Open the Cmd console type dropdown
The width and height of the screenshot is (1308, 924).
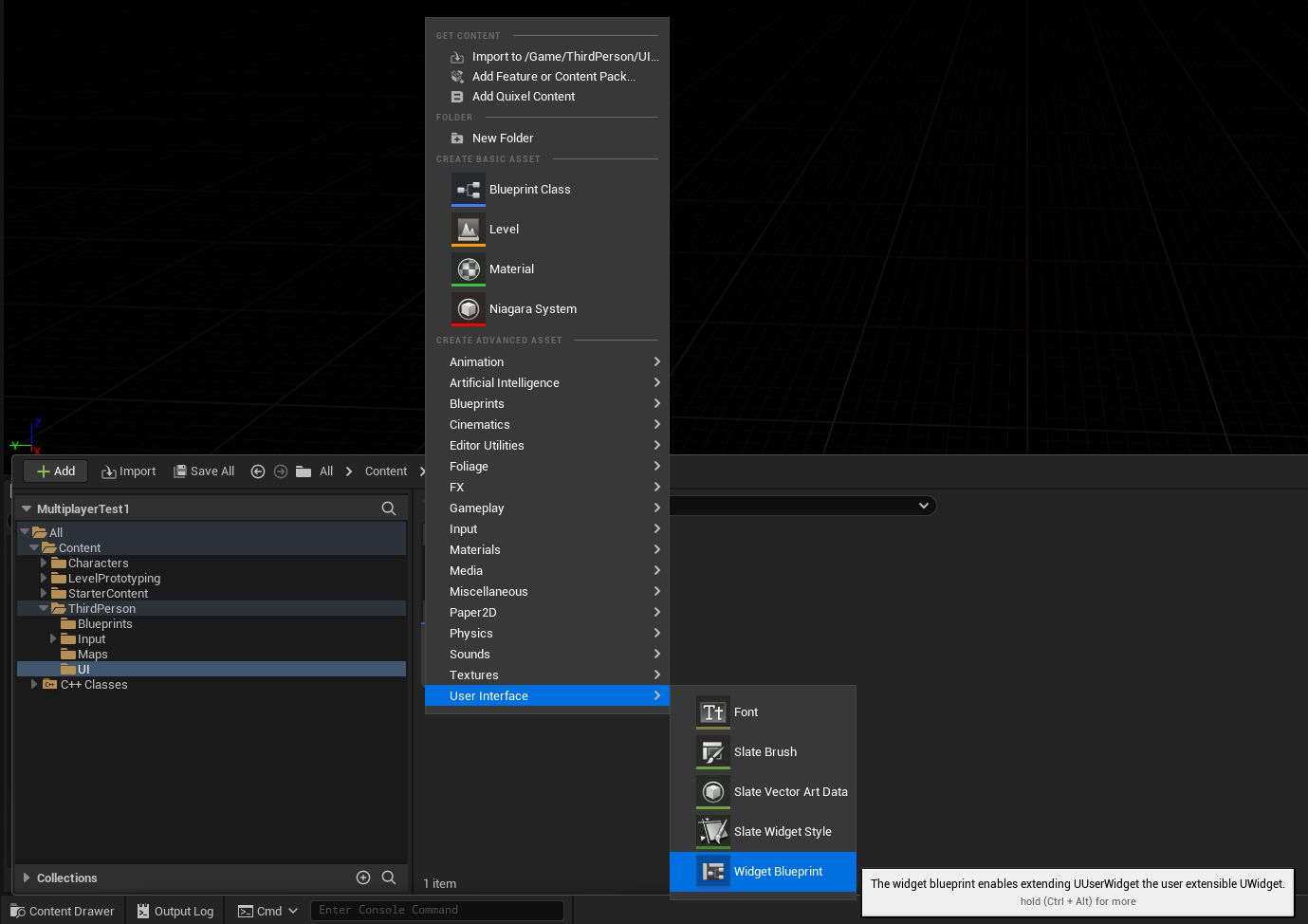291,910
